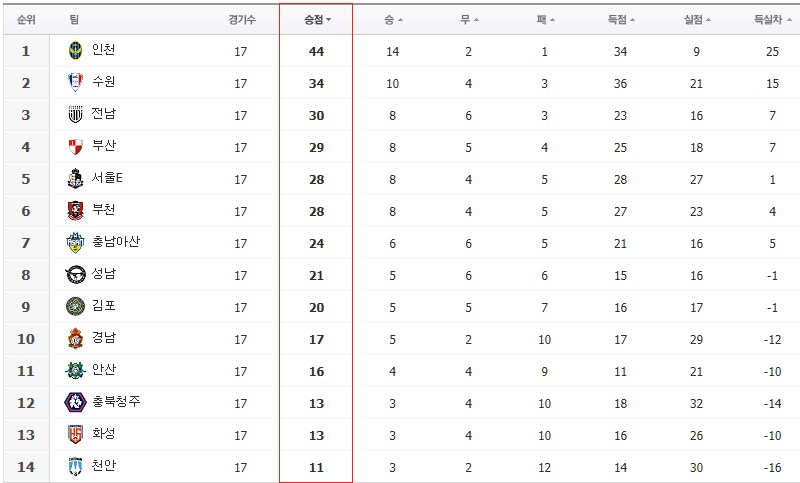This screenshot has width=800, height=483.
Task: Click the Seongnam black crest icon
Action: [76, 274]
